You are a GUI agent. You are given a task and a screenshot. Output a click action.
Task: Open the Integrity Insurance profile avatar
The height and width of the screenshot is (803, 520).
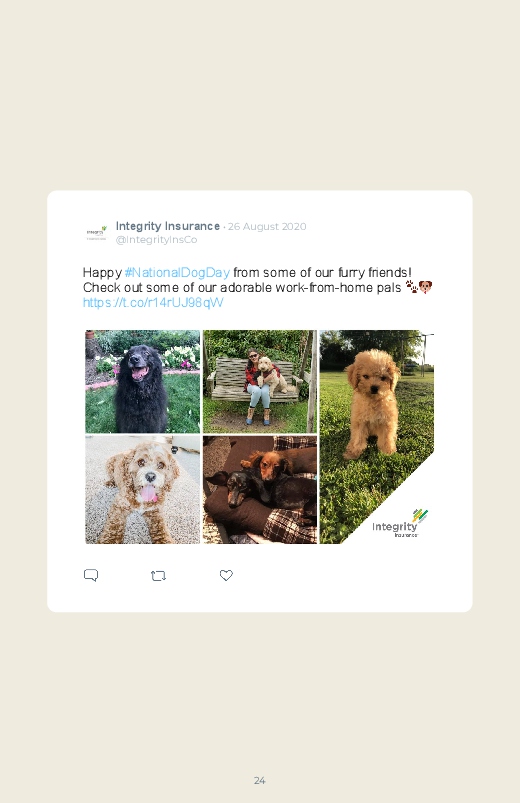click(96, 233)
